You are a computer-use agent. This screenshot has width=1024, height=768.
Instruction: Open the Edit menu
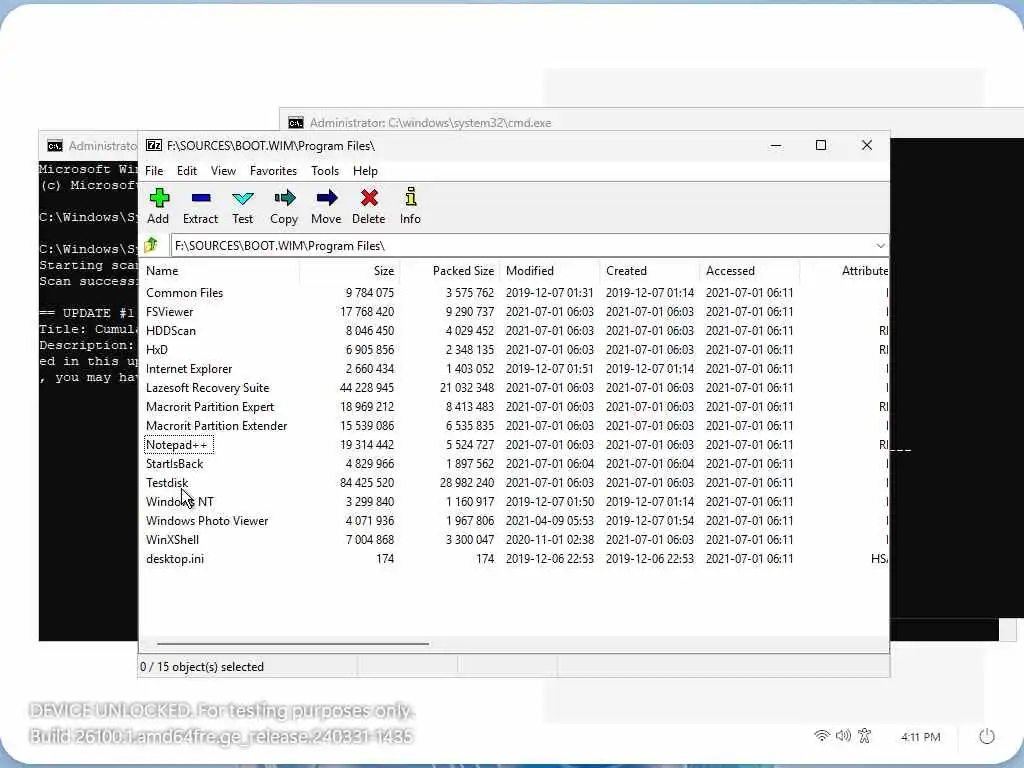click(x=187, y=170)
